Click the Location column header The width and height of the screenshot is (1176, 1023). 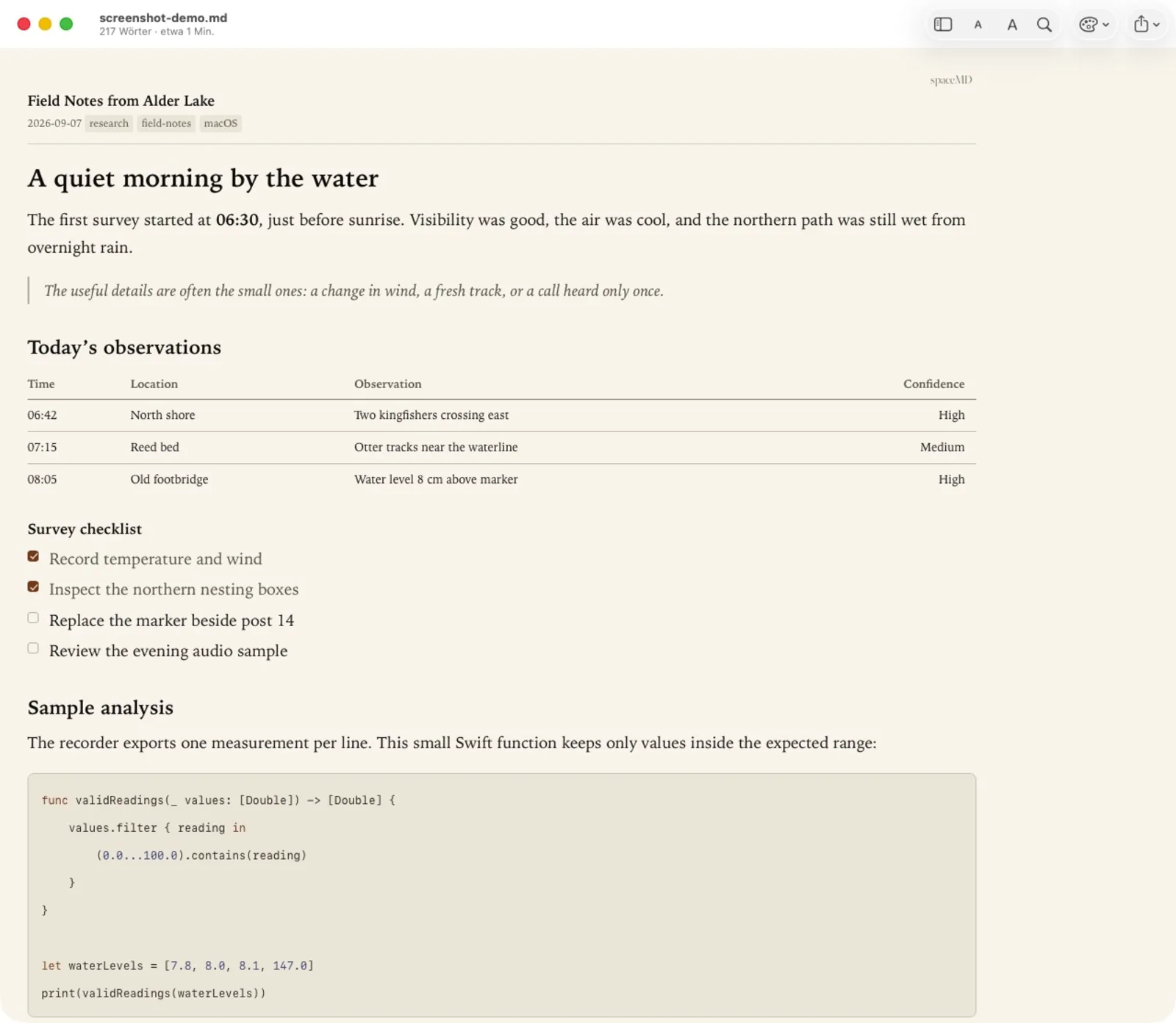pyautogui.click(x=154, y=384)
